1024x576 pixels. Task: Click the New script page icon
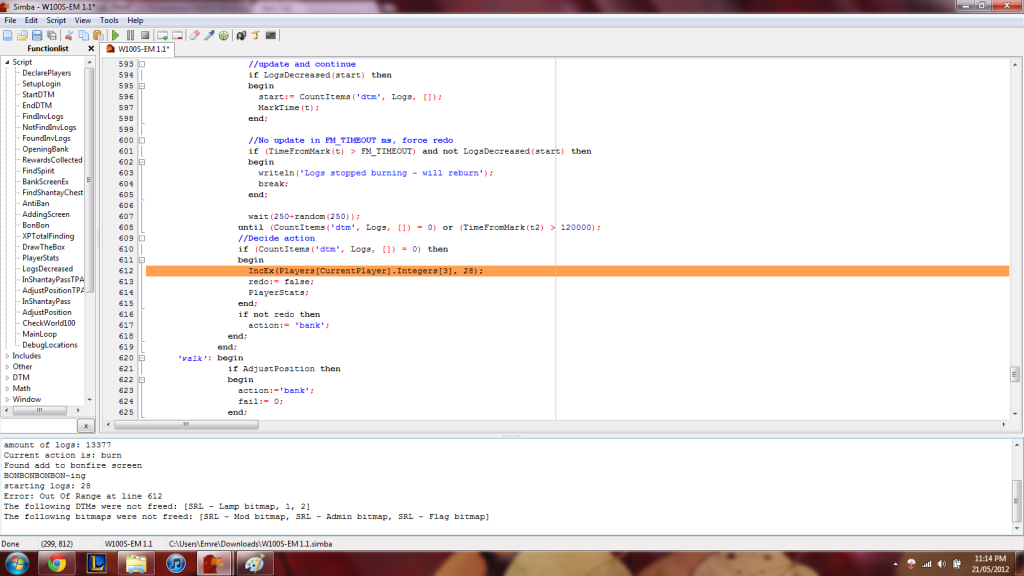(8, 35)
